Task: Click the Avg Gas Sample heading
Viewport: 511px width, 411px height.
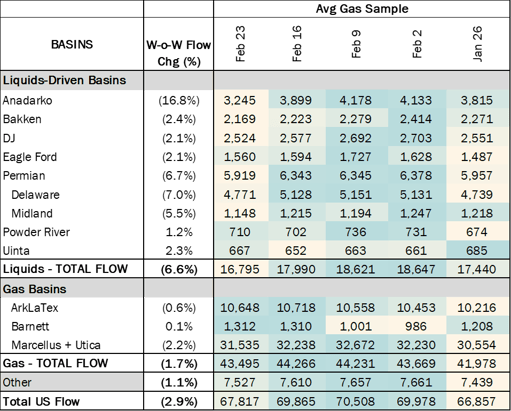Action: point(362,9)
